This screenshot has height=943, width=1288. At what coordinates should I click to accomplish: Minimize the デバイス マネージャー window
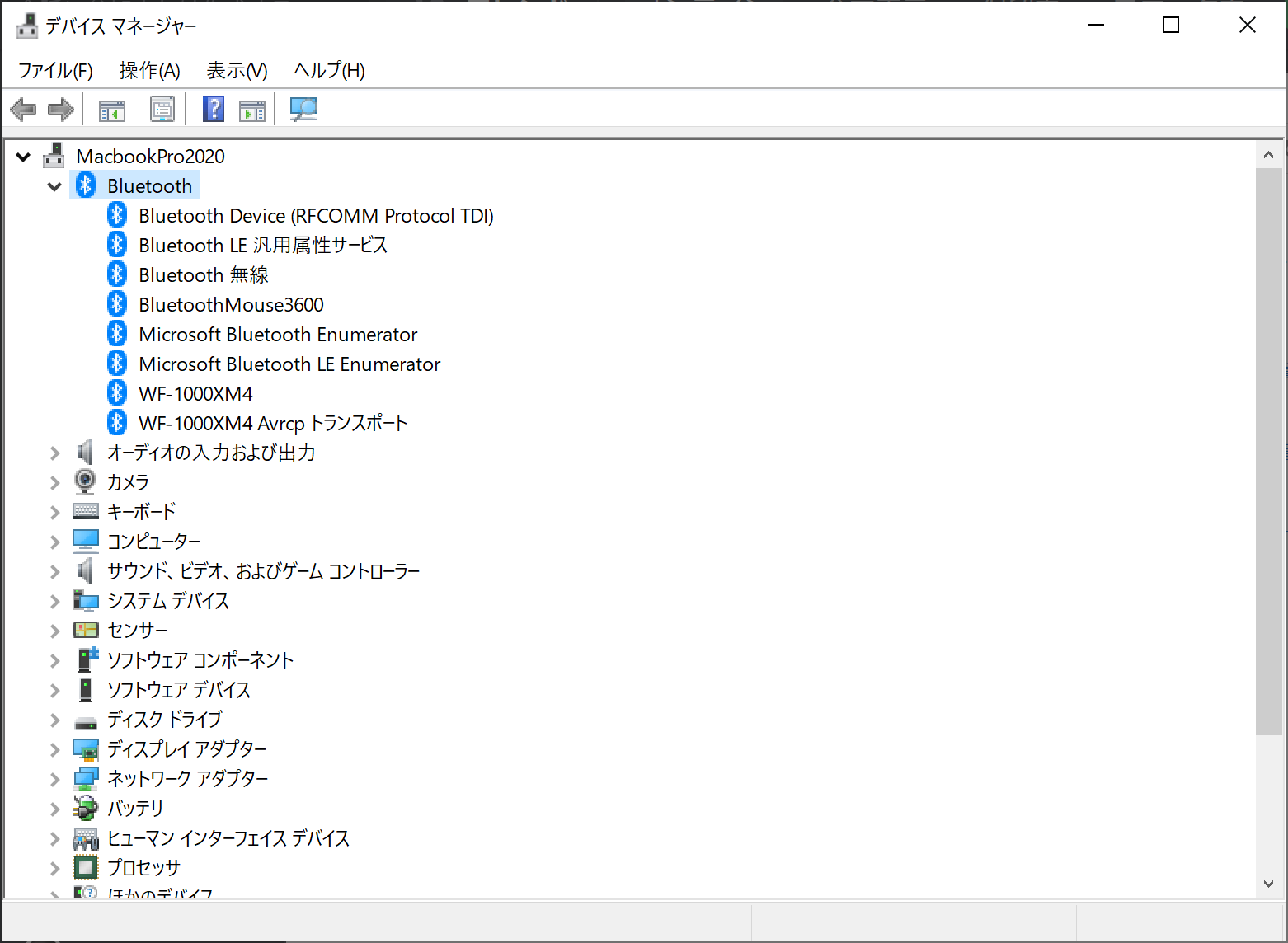click(1096, 26)
